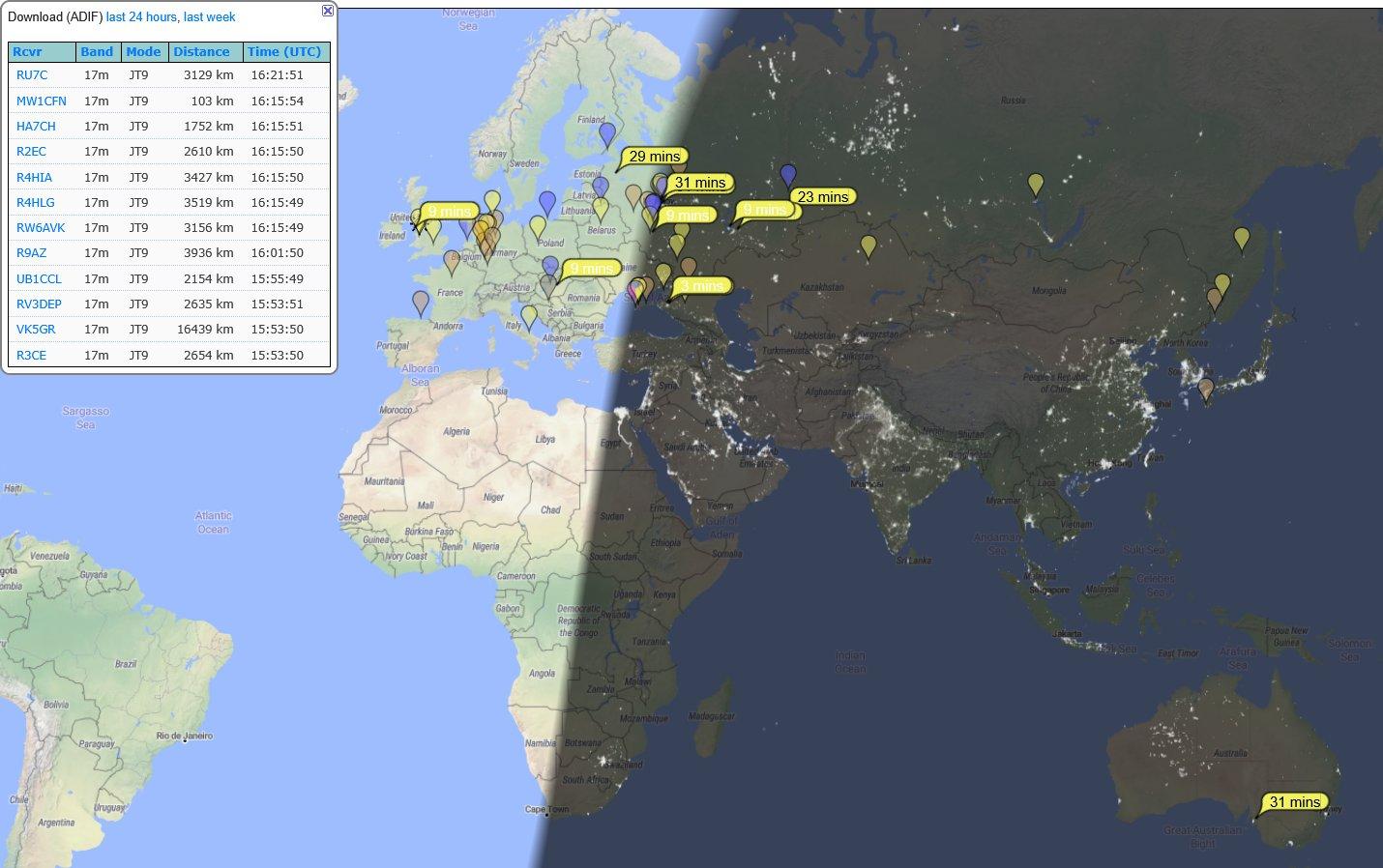Click the blue marker above the 23 mins label
1383x868 pixels.
(x=788, y=177)
